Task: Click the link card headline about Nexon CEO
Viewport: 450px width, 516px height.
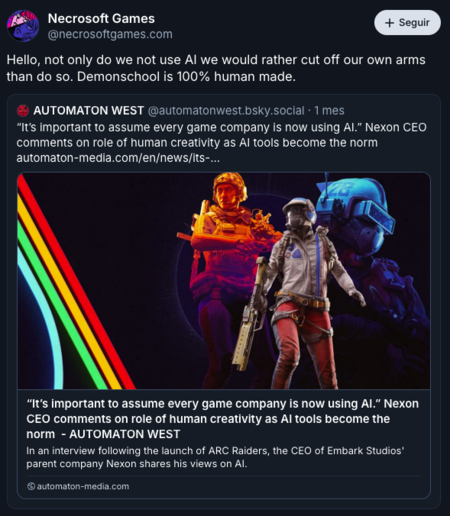Action: click(x=222, y=419)
